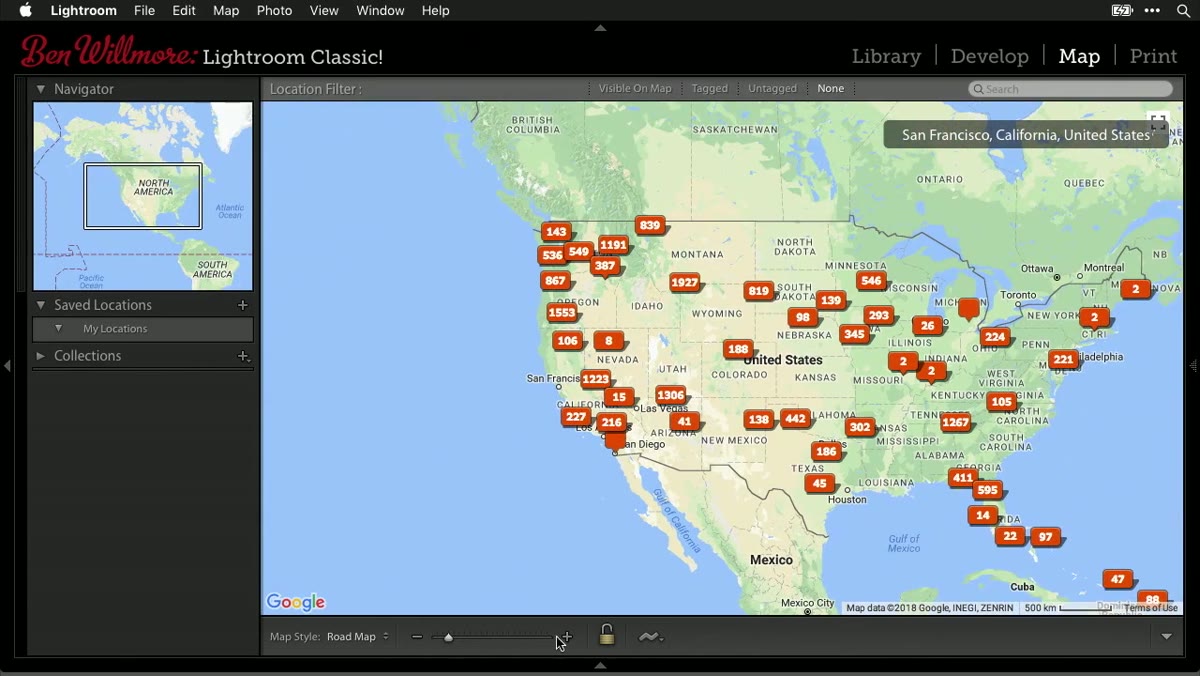The width and height of the screenshot is (1200, 676).
Task: Expand the Collections panel
Action: click(41, 356)
